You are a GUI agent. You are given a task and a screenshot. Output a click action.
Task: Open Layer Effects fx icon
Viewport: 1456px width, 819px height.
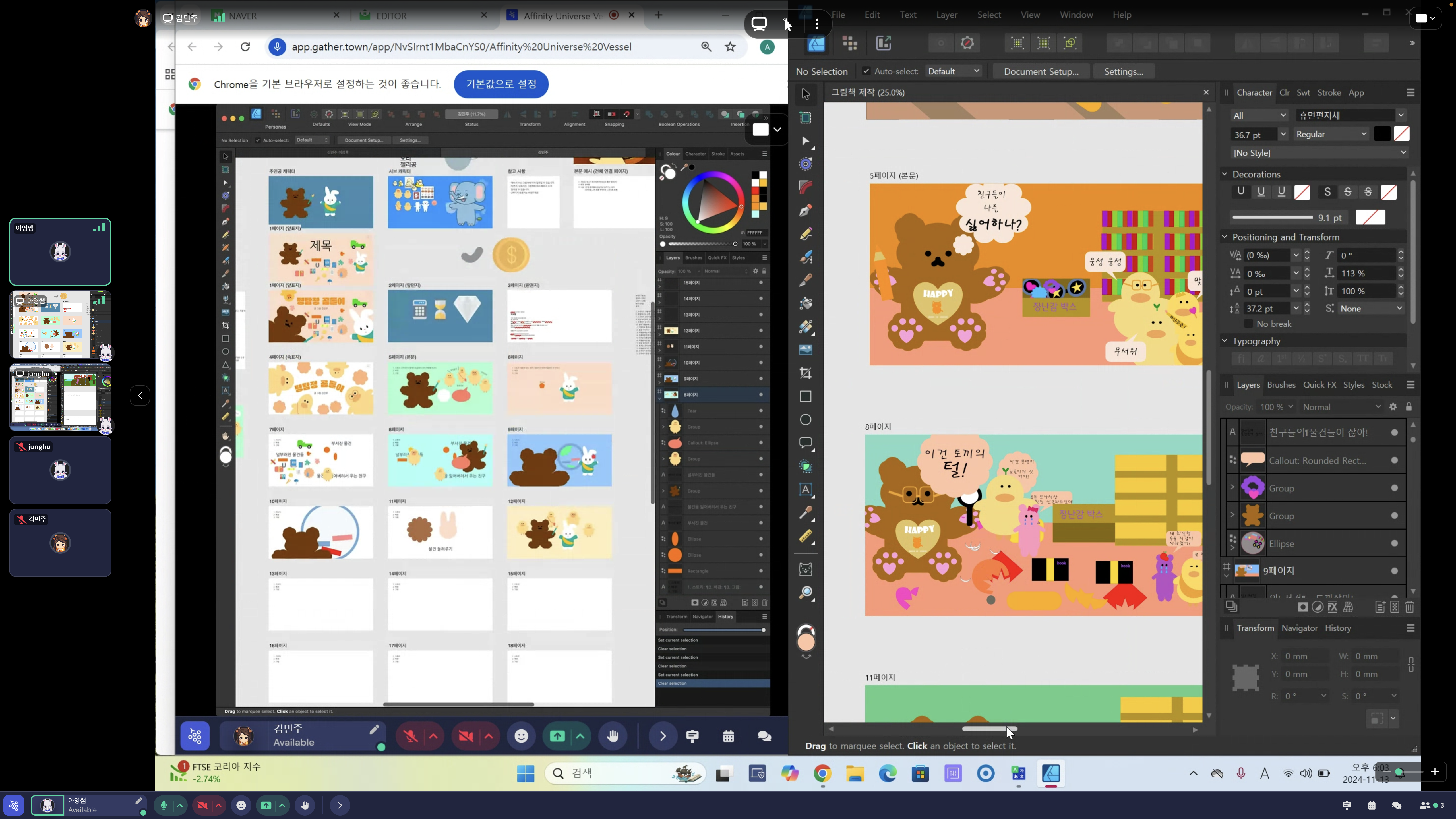(1333, 607)
